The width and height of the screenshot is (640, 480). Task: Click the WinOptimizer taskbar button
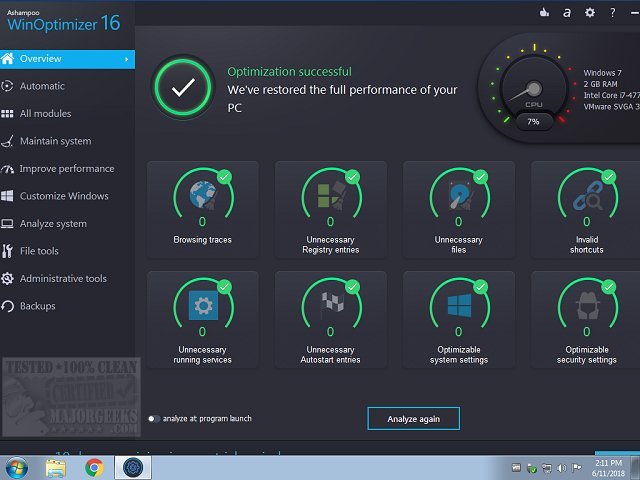click(133, 468)
